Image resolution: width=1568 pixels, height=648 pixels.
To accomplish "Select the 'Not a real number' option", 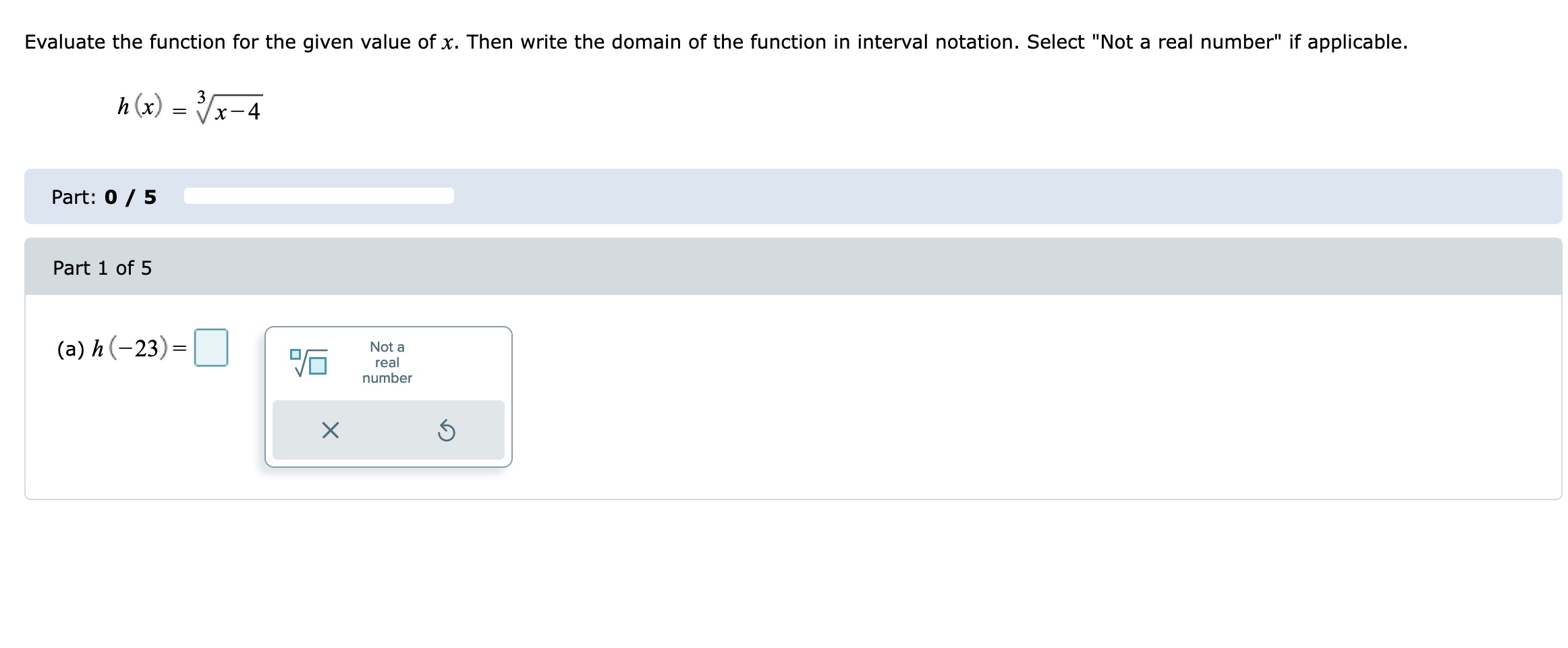I will pyautogui.click(x=387, y=362).
